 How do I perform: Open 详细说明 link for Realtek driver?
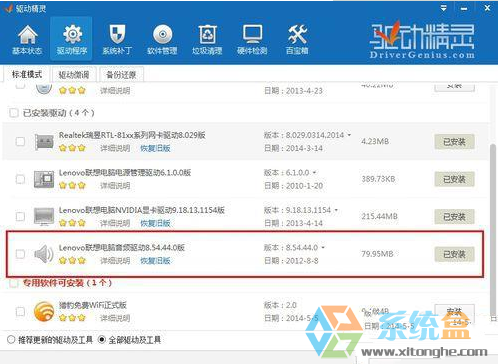[x=115, y=148]
